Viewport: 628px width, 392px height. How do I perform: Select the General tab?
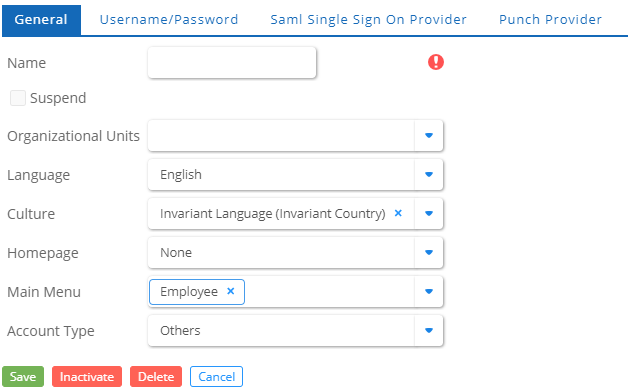click(41, 20)
